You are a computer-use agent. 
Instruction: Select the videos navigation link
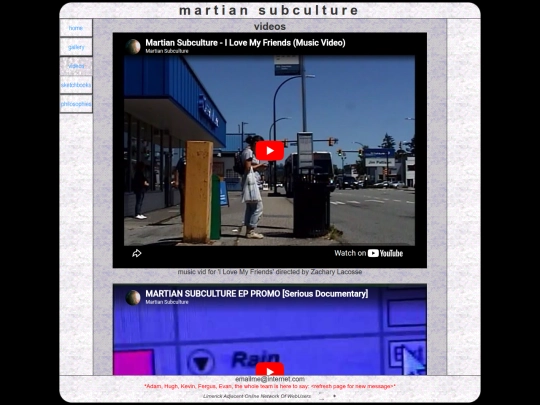coord(76,66)
